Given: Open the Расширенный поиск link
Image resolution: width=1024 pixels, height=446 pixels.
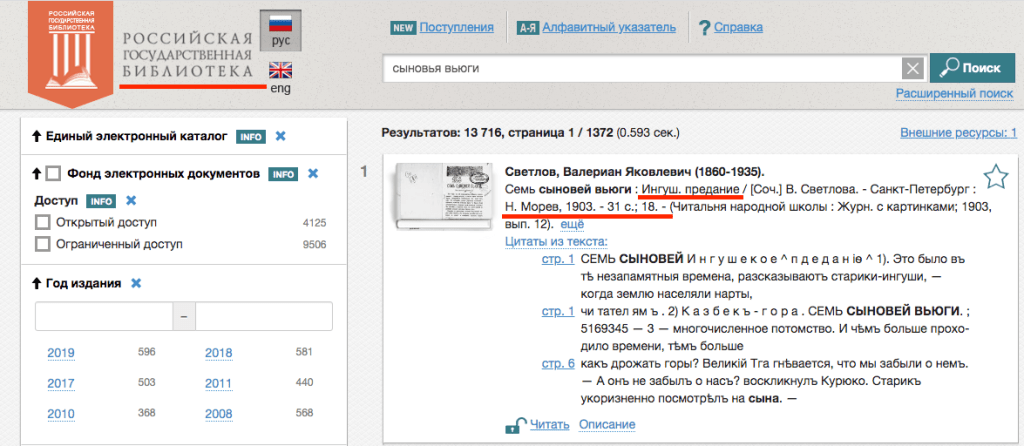Looking at the screenshot, I should point(954,94).
